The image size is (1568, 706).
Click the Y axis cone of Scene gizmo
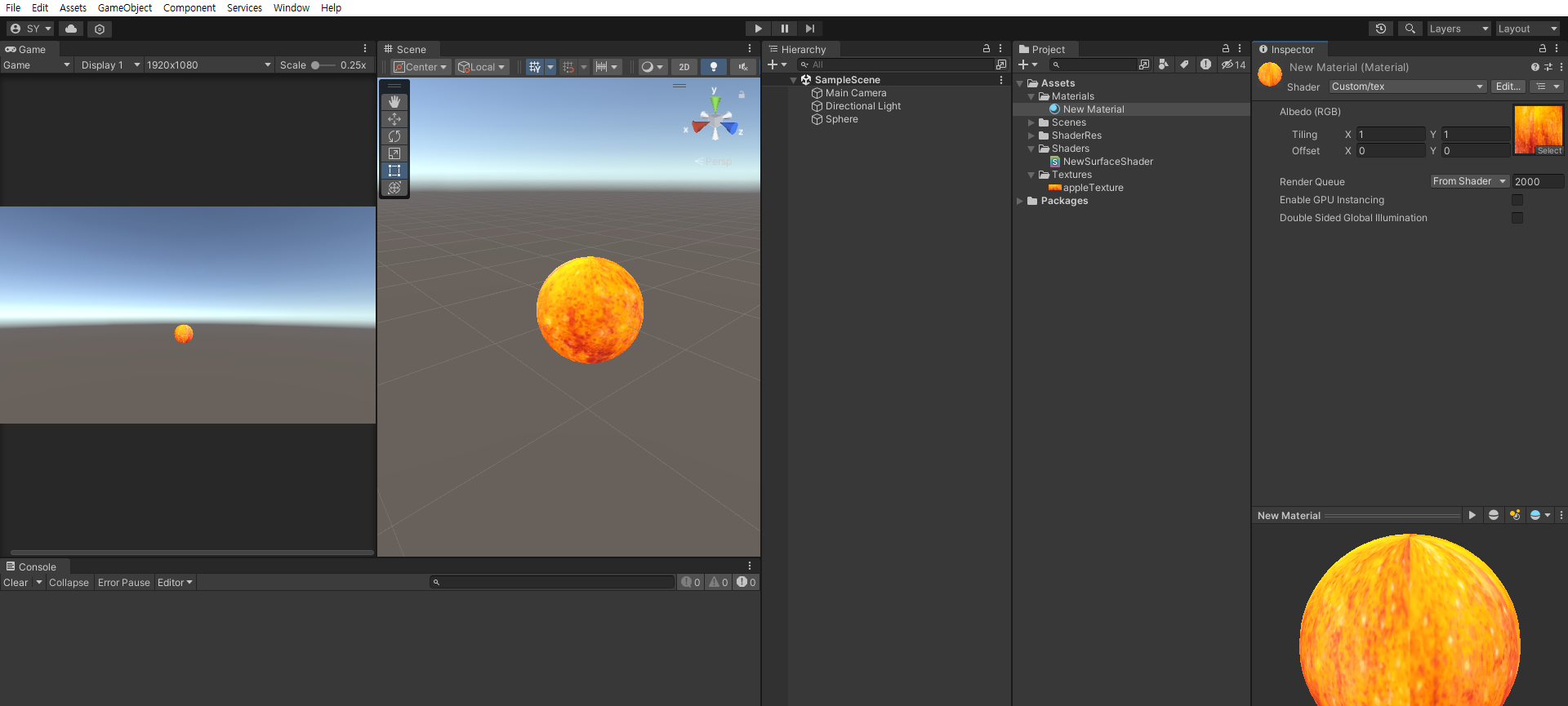[715, 103]
